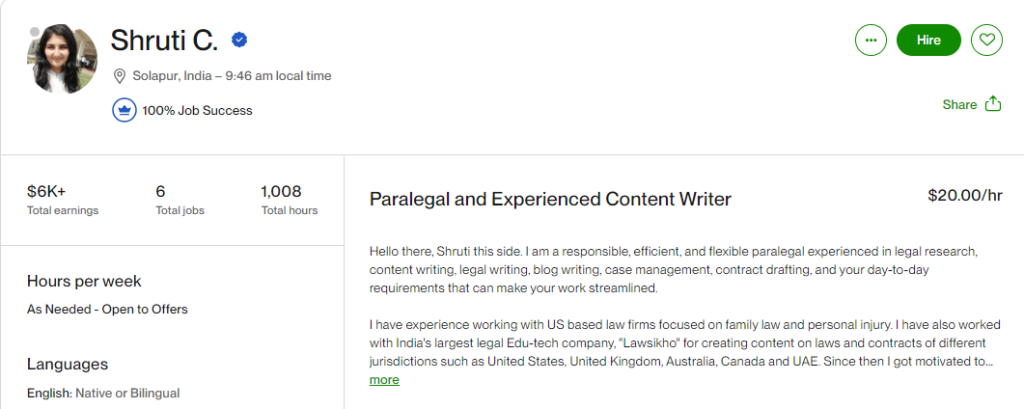Screen dimensions: 1024x409
Task: Click the 100% Job Success label
Action: coord(197,110)
